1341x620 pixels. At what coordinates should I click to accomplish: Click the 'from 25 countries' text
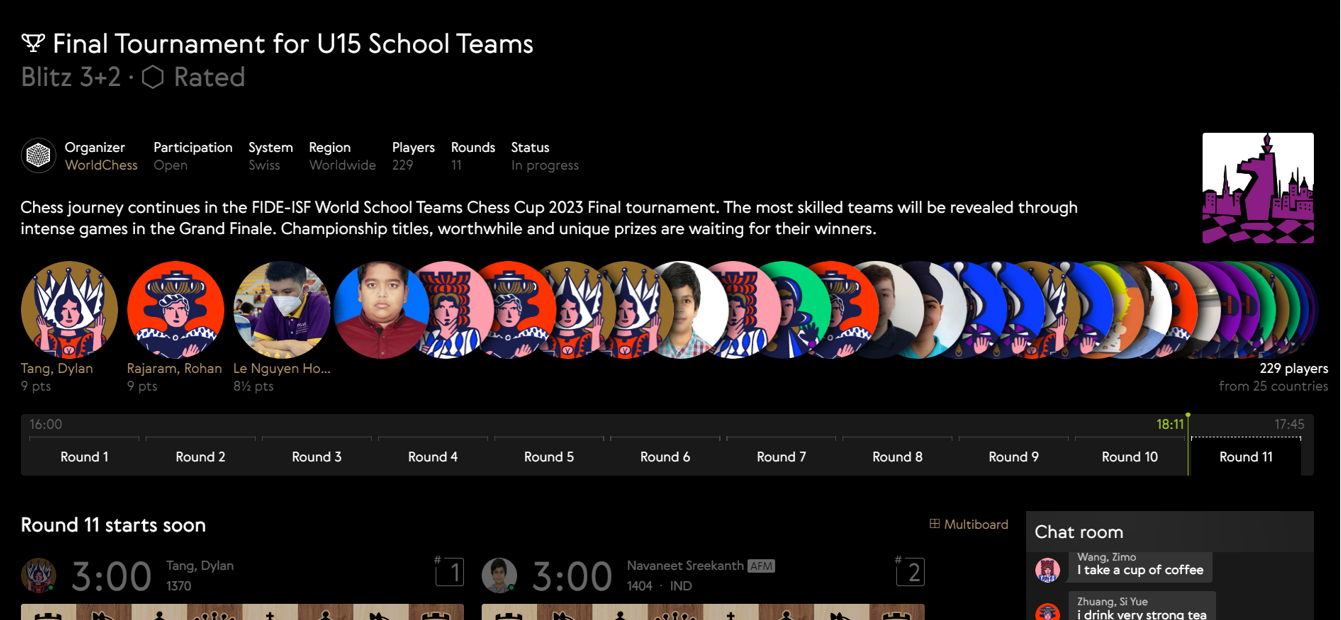(1274, 386)
